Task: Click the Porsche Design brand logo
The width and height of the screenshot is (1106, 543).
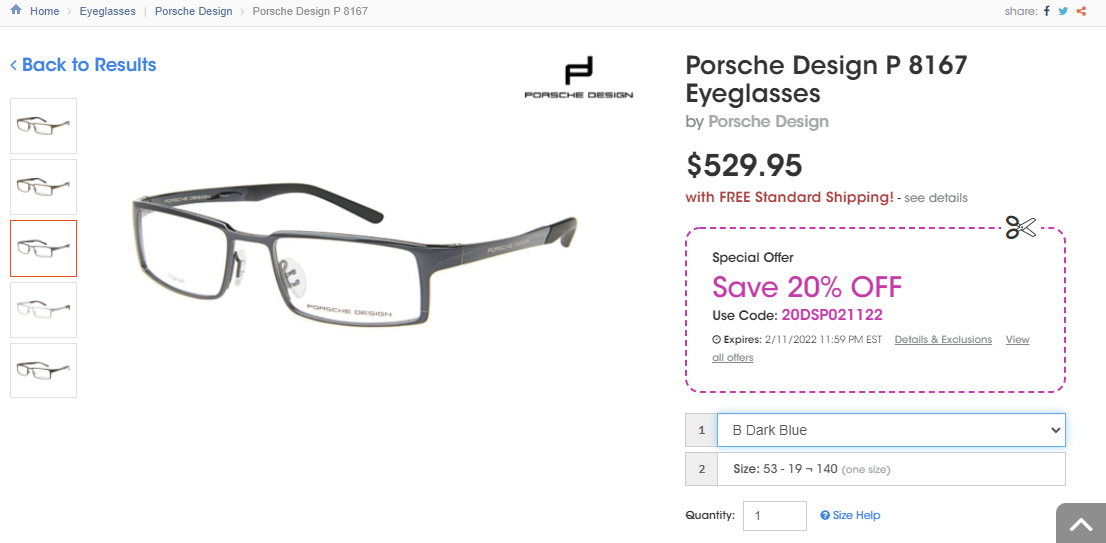Action: 578,78
